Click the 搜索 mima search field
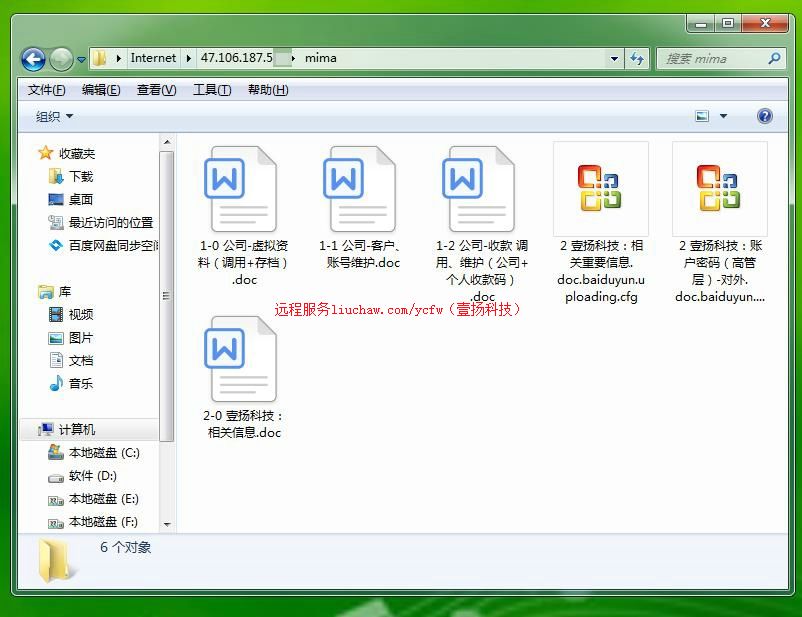802x617 pixels. point(713,59)
